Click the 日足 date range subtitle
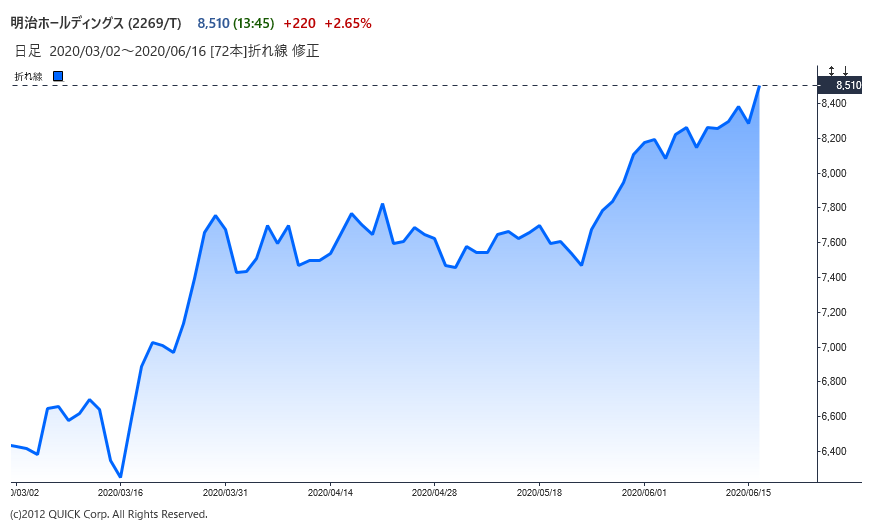Viewport: 873px width, 531px height. (x=166, y=51)
